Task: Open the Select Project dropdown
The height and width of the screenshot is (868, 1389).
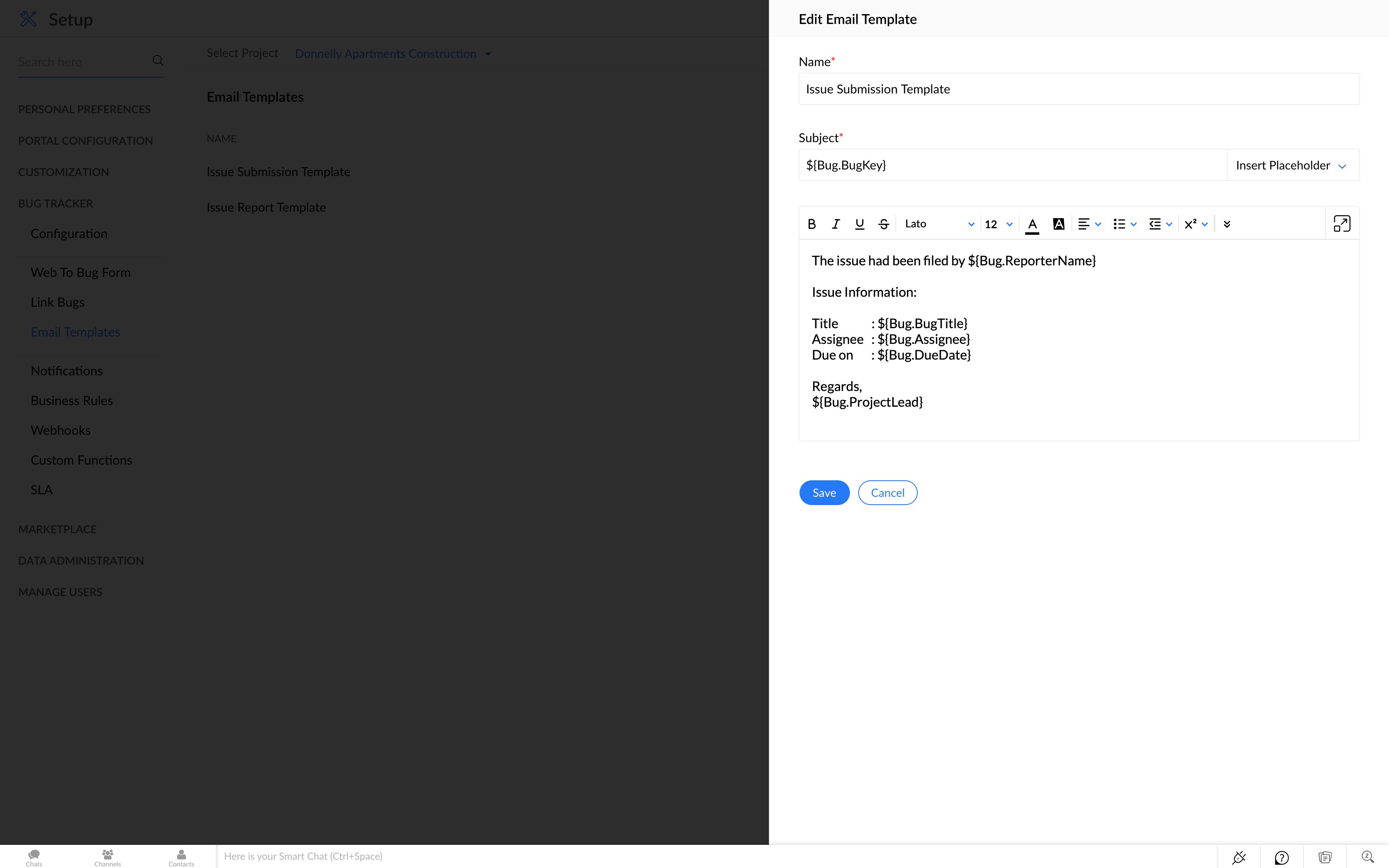Action: coord(393,54)
